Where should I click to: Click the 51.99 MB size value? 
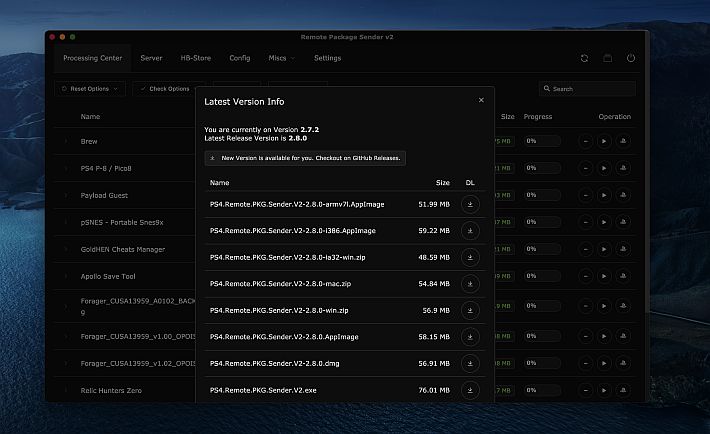(434, 204)
